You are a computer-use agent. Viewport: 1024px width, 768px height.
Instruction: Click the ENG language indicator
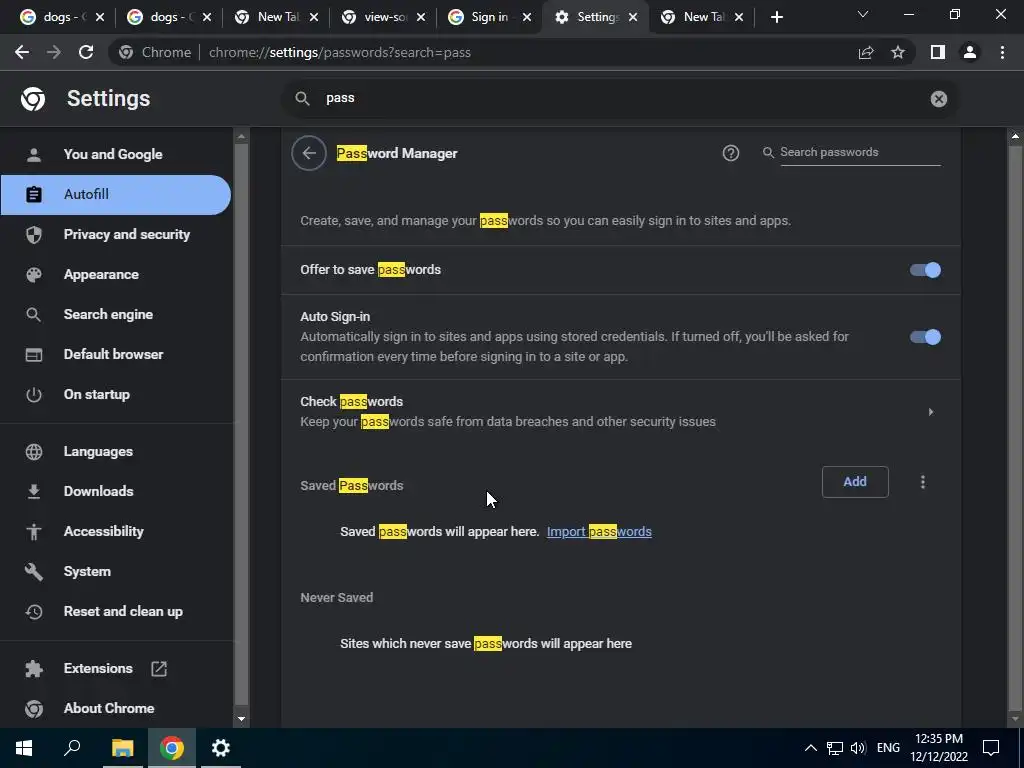(x=888, y=748)
